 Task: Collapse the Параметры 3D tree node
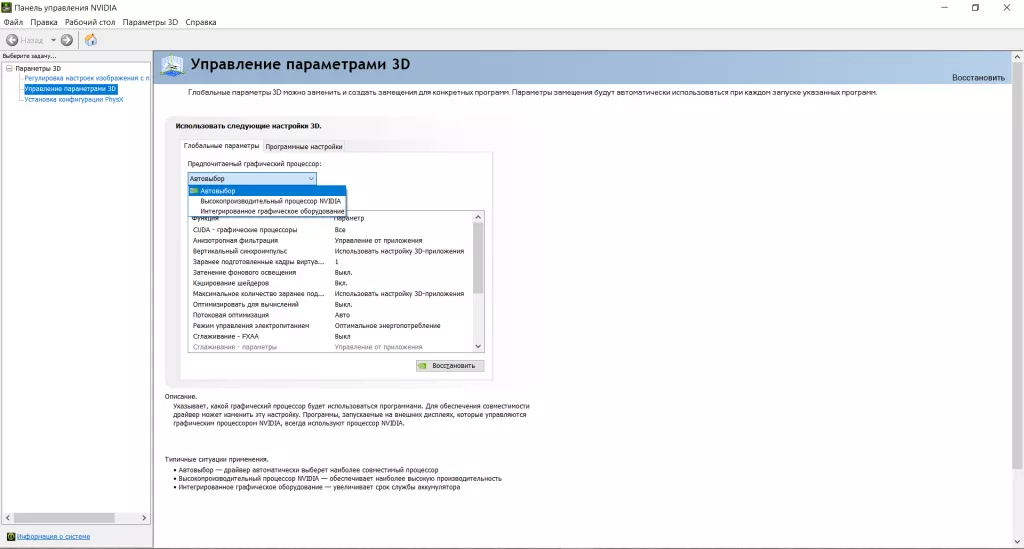9,68
